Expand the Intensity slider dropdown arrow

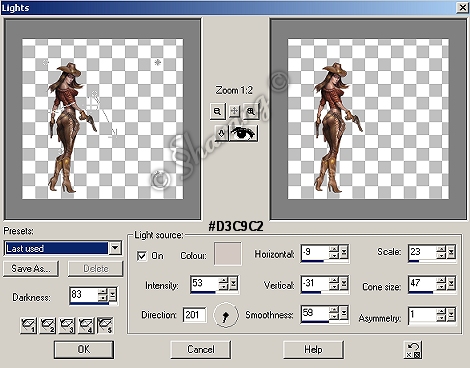tap(234, 284)
